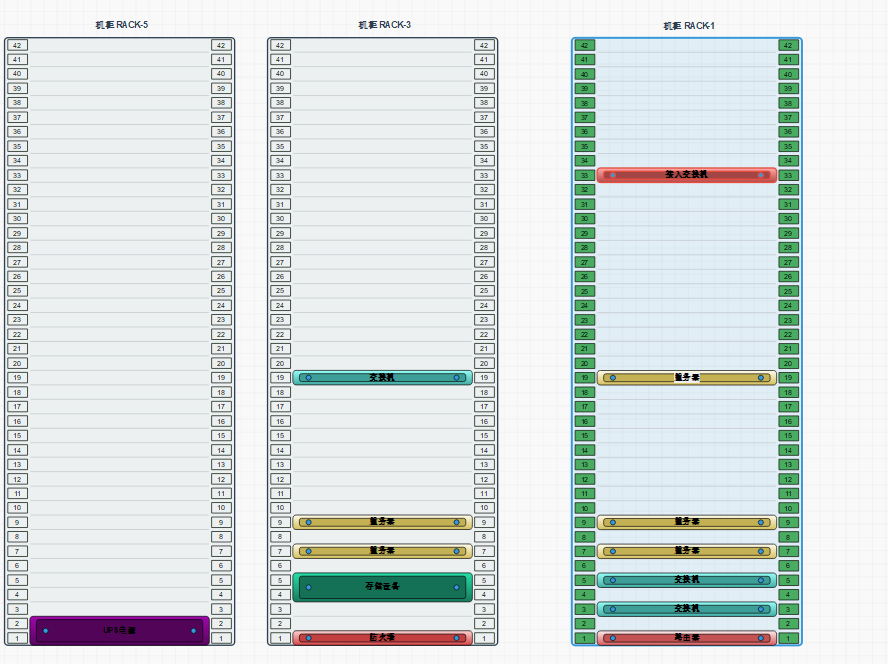Select the server at RACK-3 slot 7
The width and height of the screenshot is (888, 664).
[382, 551]
